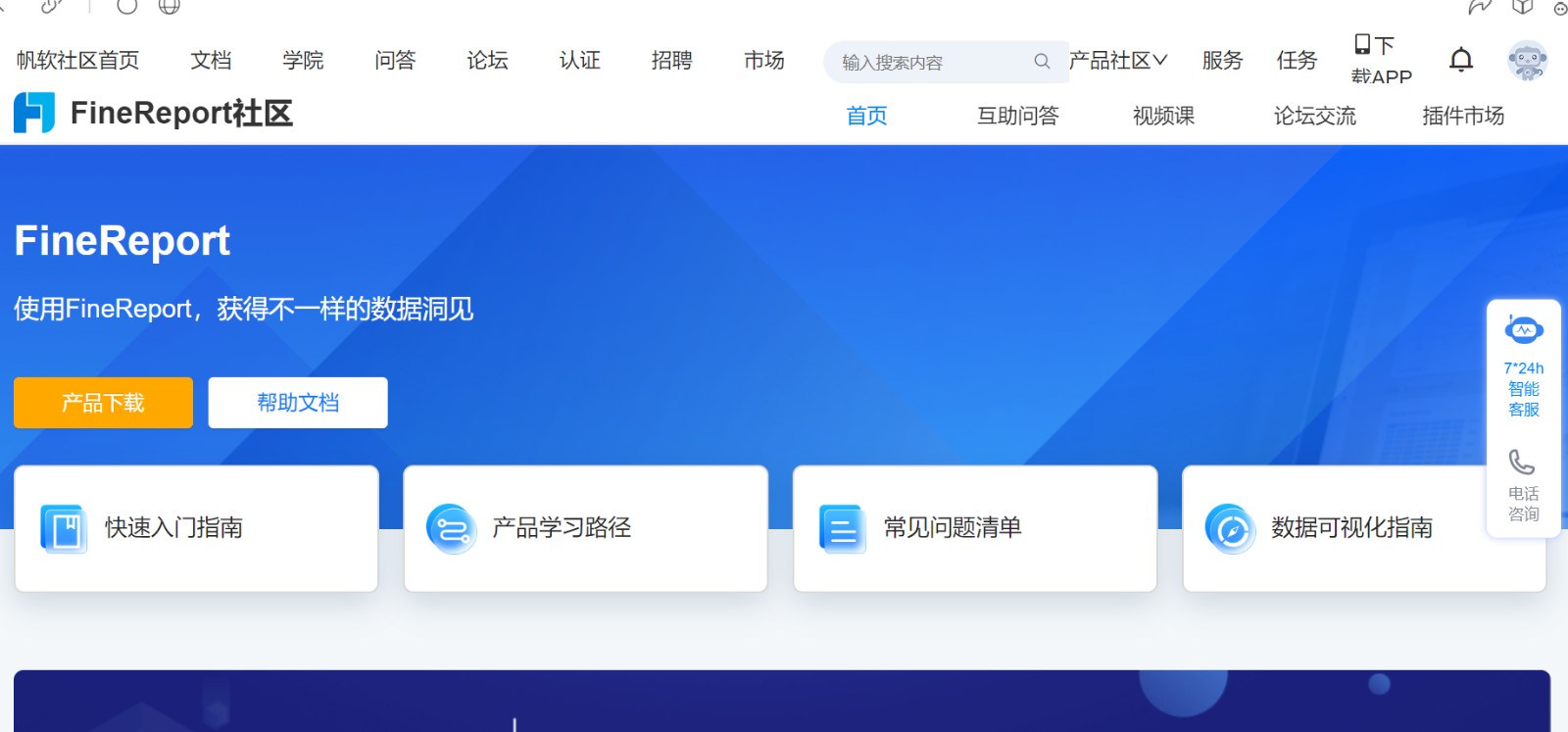
Task: Open the user avatar profile
Action: click(x=1528, y=61)
